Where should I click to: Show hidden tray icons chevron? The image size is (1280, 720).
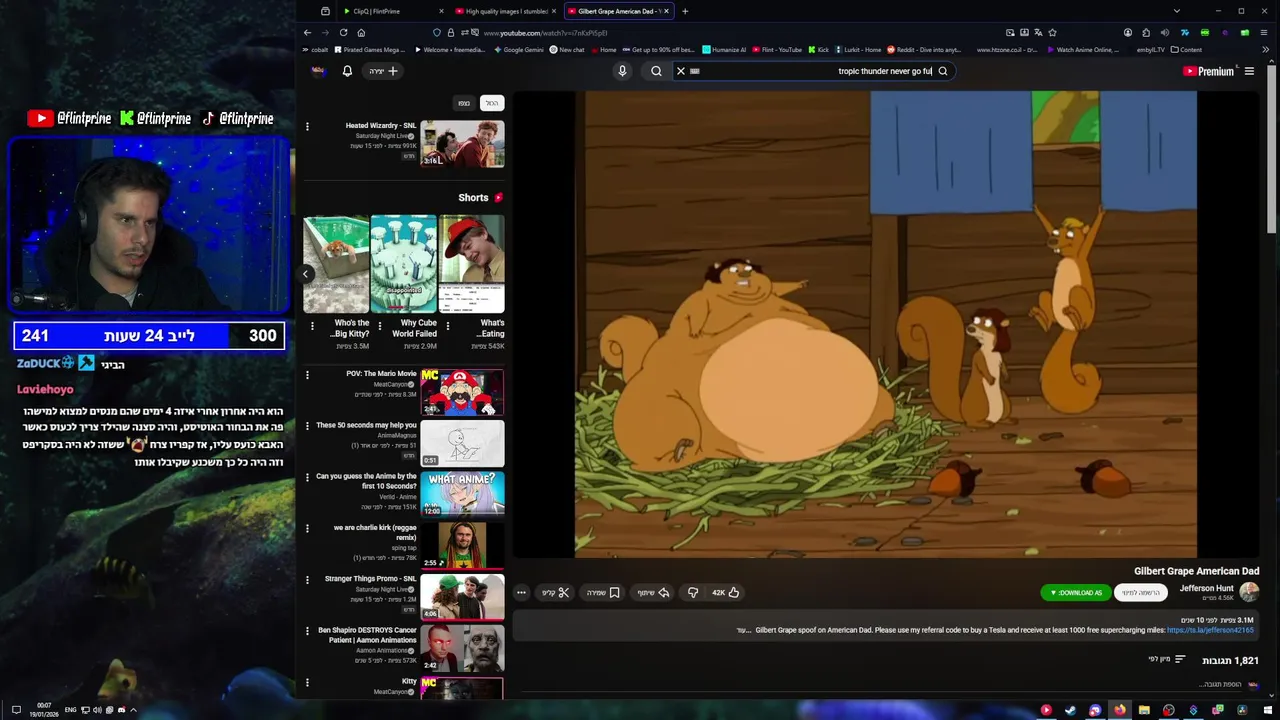[x=133, y=710]
